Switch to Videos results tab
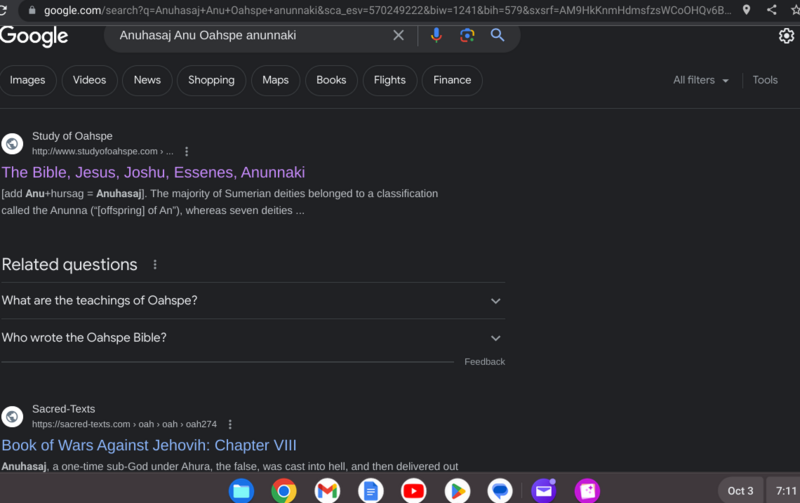This screenshot has height=503, width=800. tap(89, 80)
